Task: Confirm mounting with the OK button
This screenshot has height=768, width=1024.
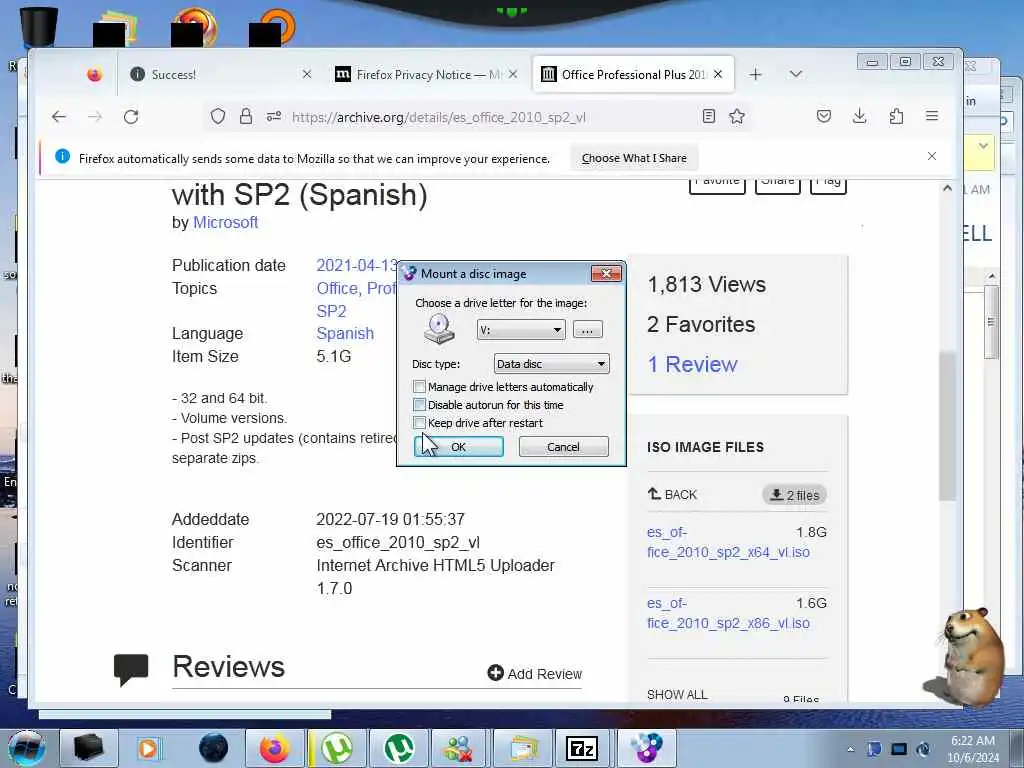Action: pyautogui.click(x=458, y=447)
